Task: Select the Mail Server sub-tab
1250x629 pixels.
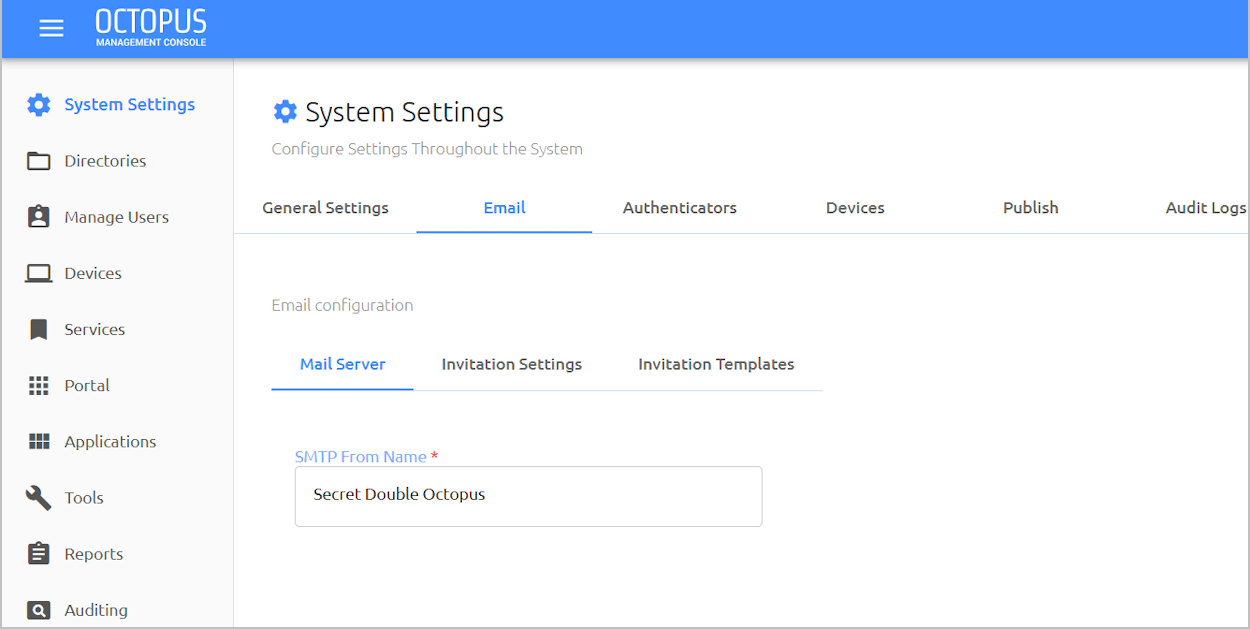Action: (343, 364)
